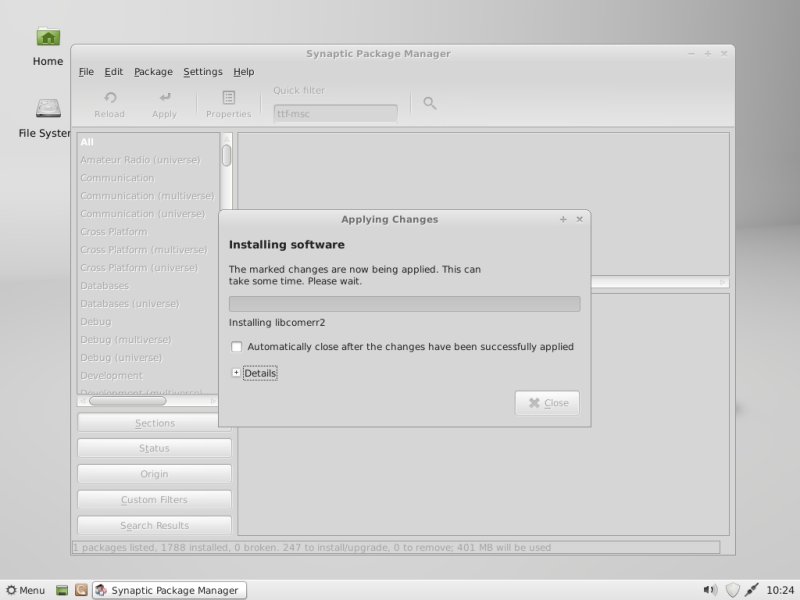Select the Development category
The width and height of the screenshot is (800, 600).
148,376
